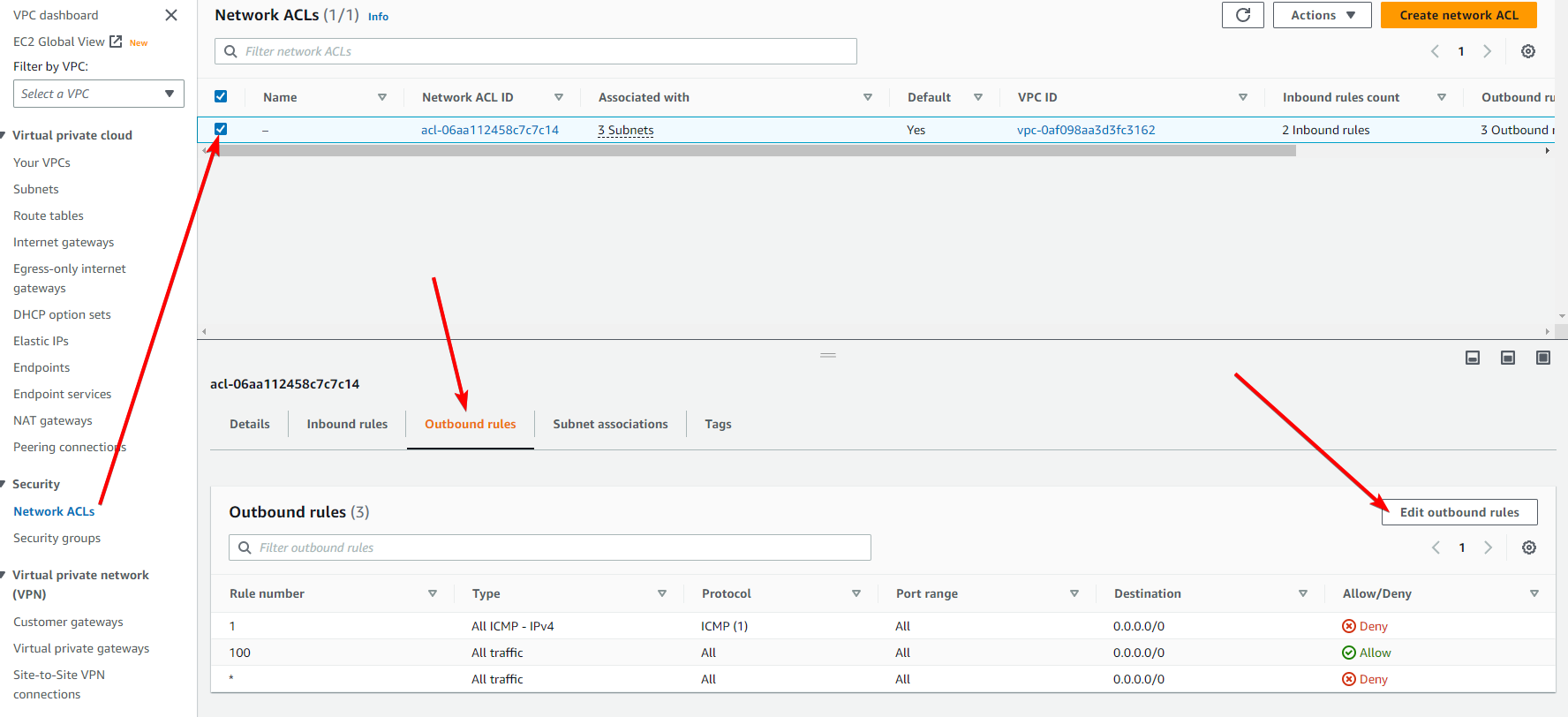Sort by Network ACL ID column arrow

[x=559, y=97]
